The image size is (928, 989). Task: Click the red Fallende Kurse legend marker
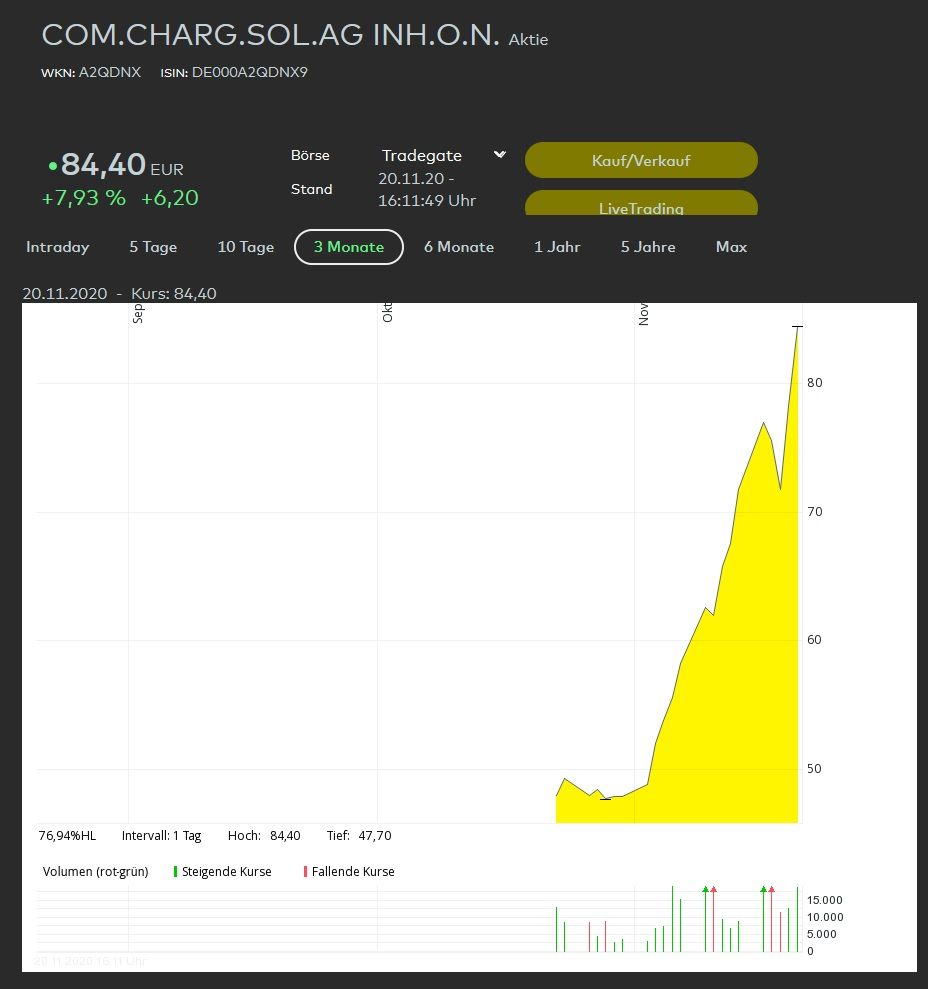coord(305,872)
